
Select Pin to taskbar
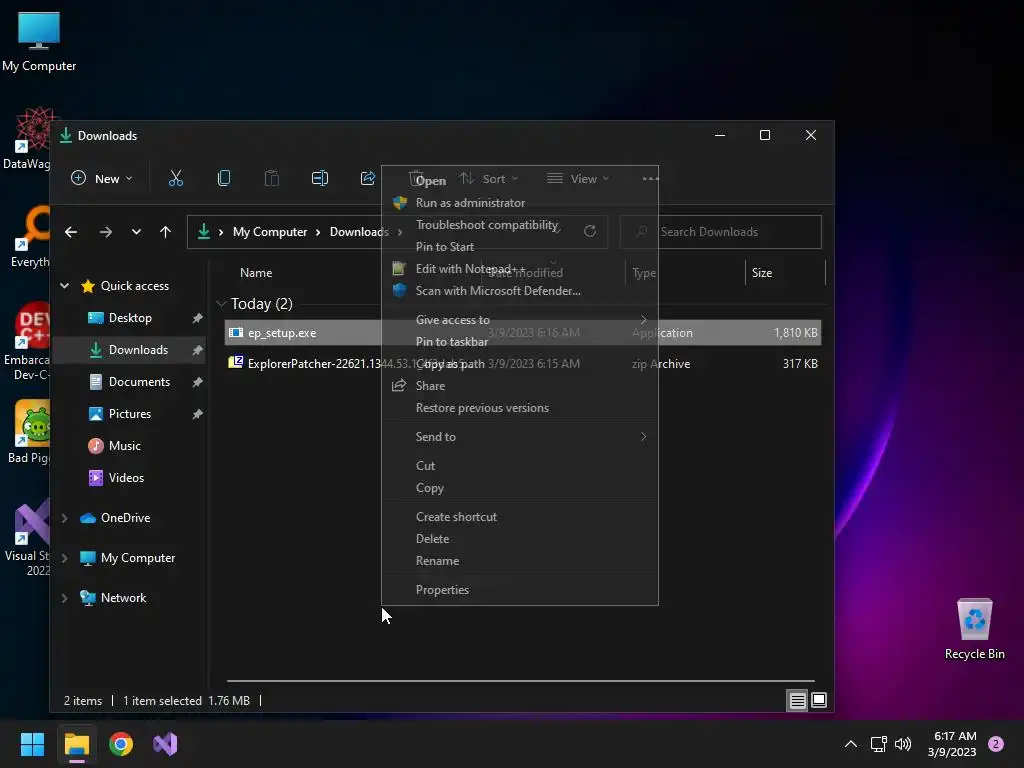pyautogui.click(x=520, y=342)
